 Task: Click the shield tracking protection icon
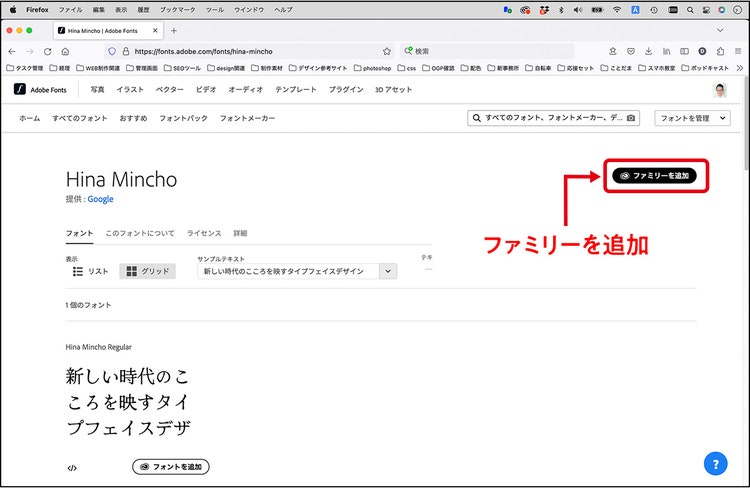coord(112,51)
